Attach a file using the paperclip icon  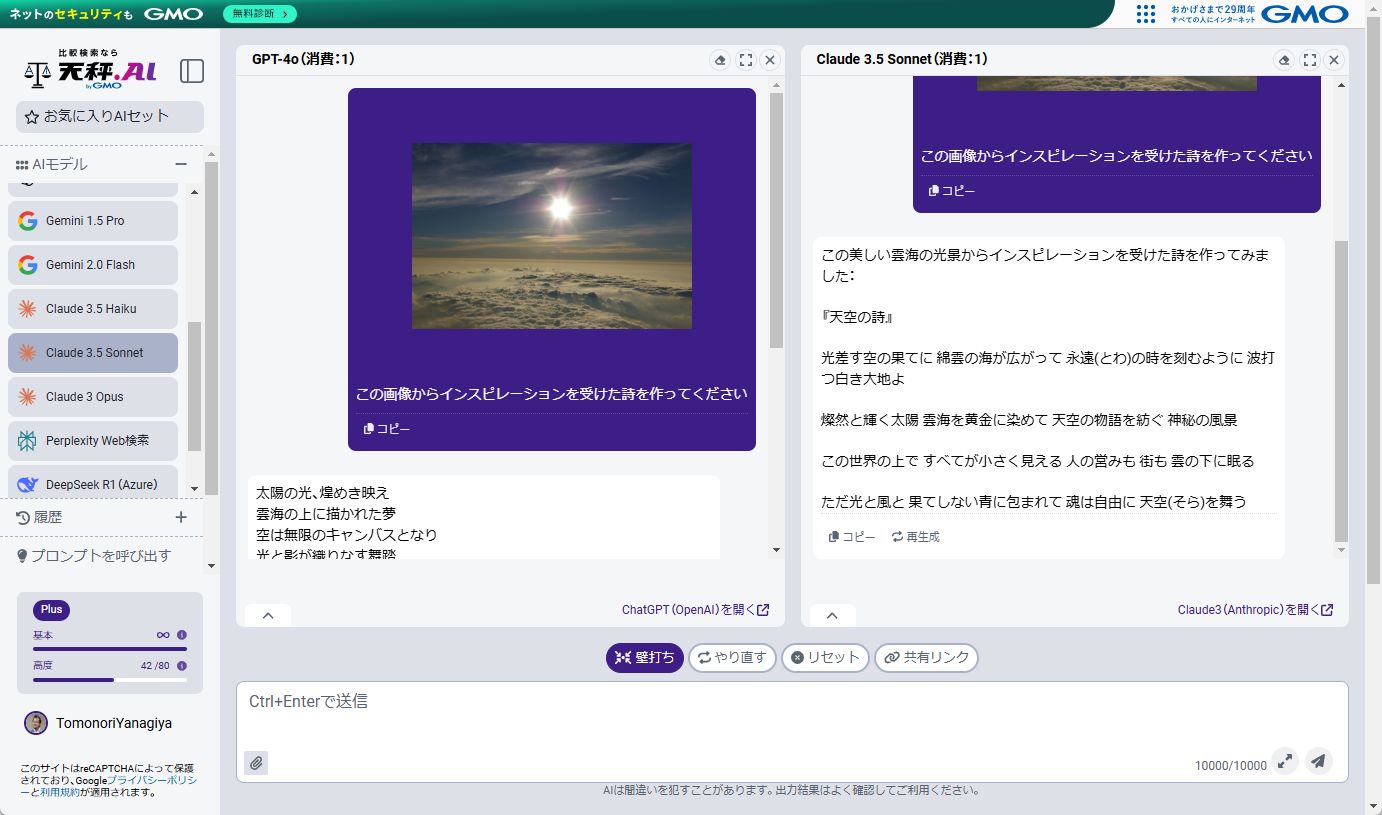[x=256, y=762]
